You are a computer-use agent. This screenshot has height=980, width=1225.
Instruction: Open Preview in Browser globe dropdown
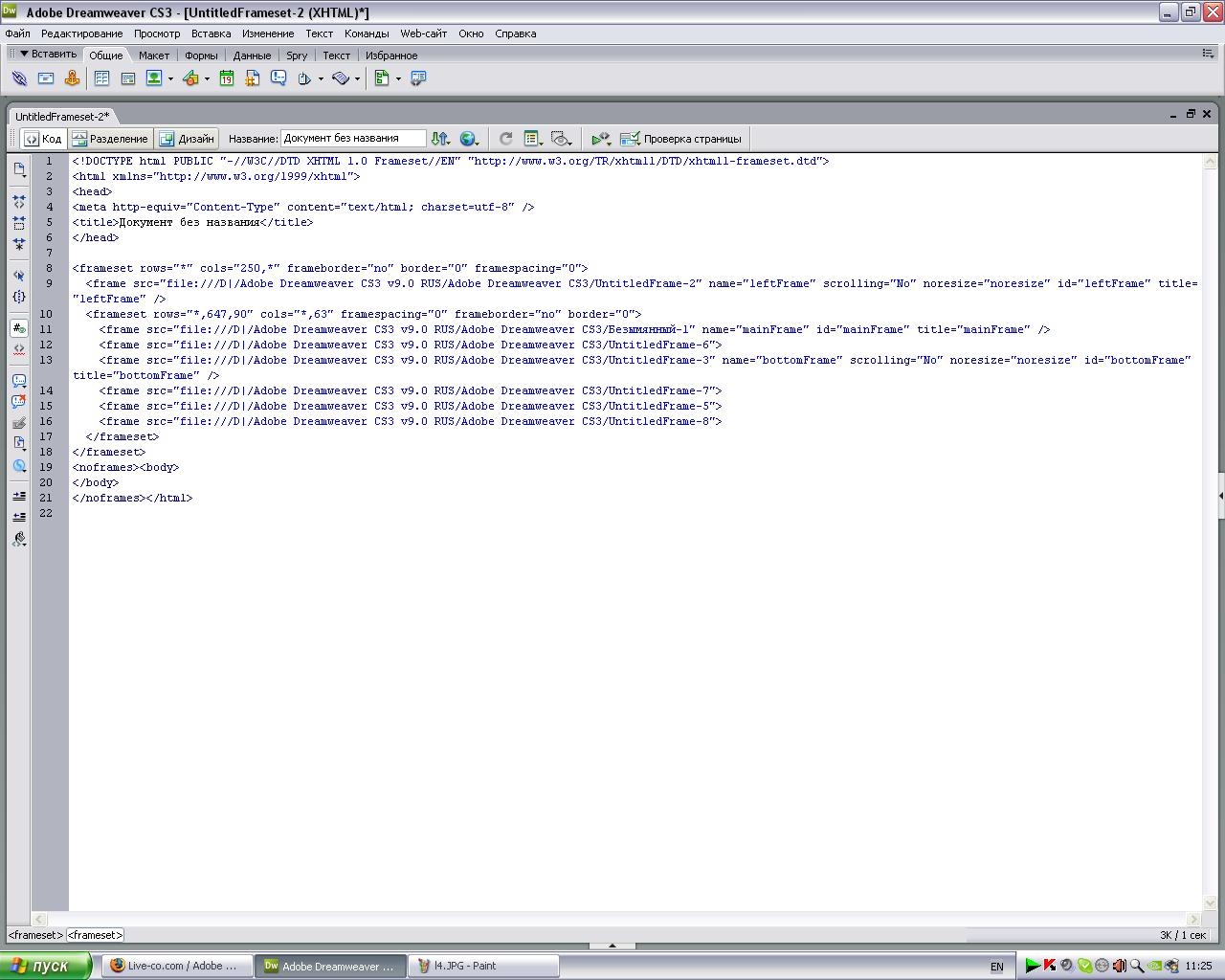point(469,139)
